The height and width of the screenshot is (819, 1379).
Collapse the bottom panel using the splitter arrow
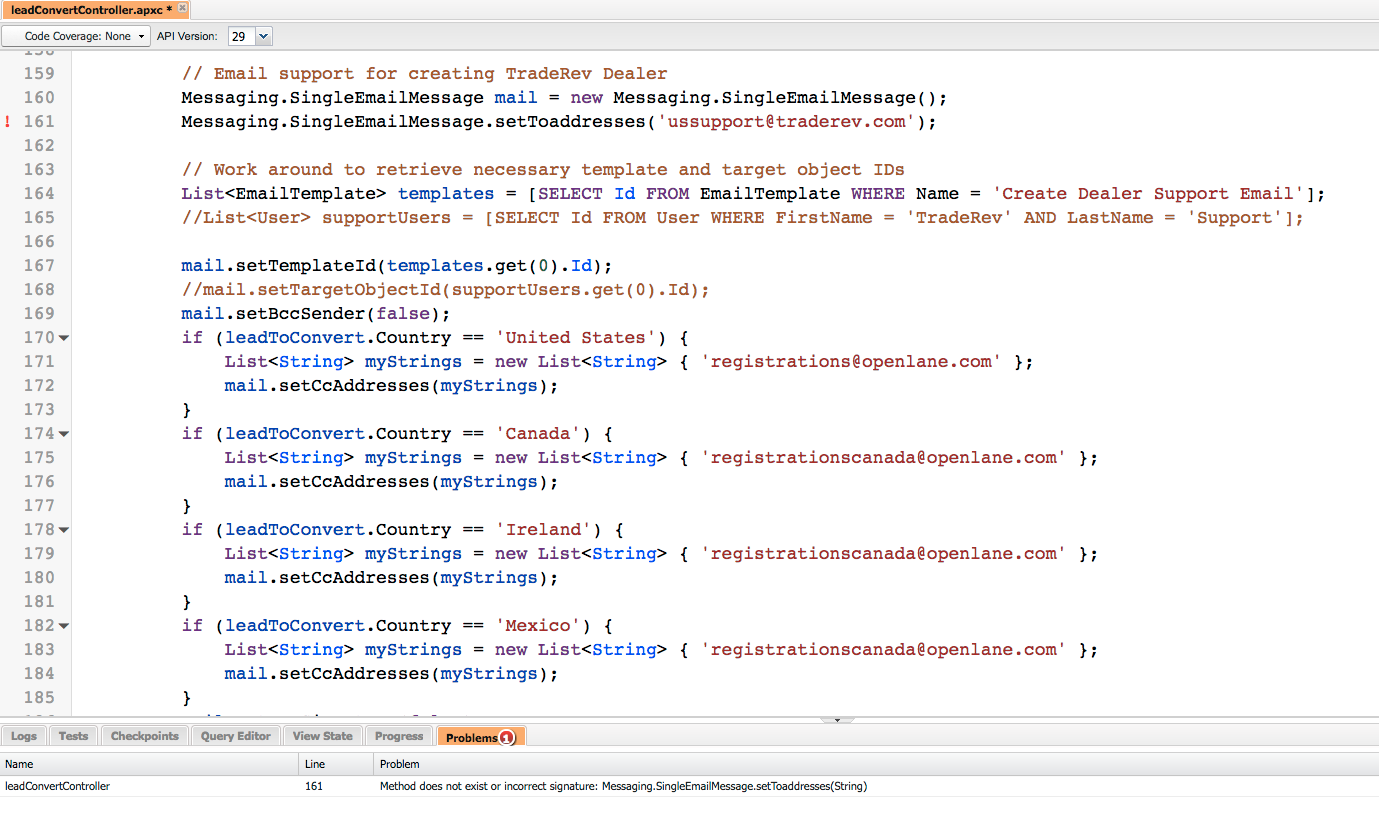click(x=836, y=720)
